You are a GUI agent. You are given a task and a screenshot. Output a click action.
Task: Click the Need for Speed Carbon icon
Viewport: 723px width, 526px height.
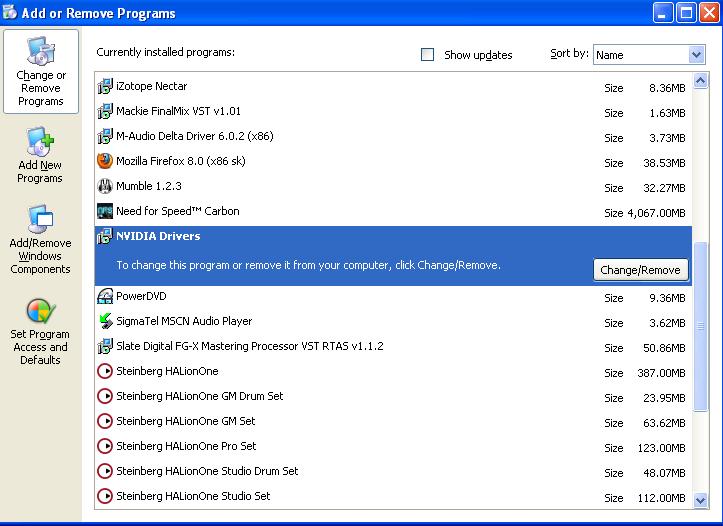tap(105, 211)
